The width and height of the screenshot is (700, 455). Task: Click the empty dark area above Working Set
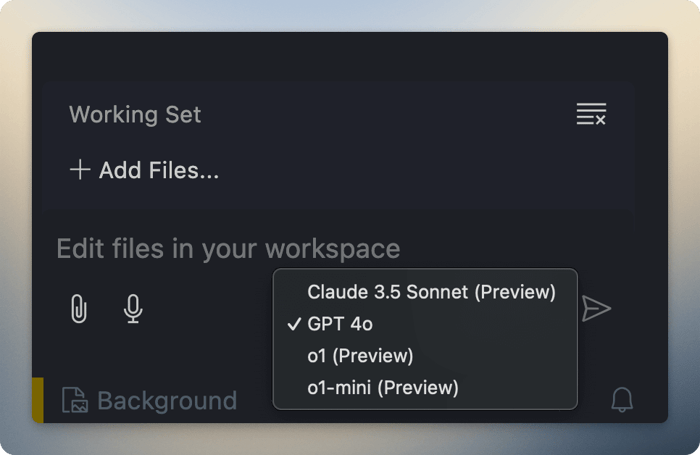click(350, 56)
